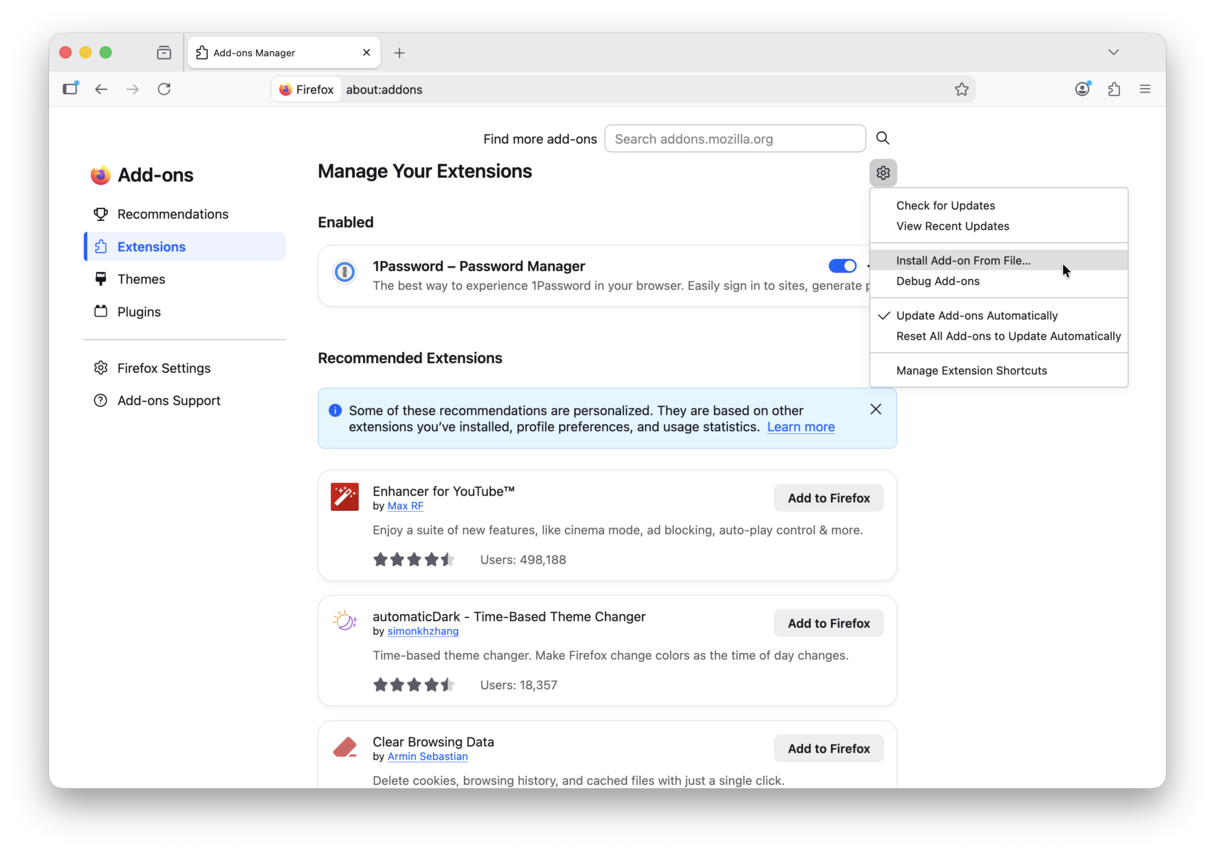
Task: Click the Enhancer for YouTube icon
Action: click(345, 497)
